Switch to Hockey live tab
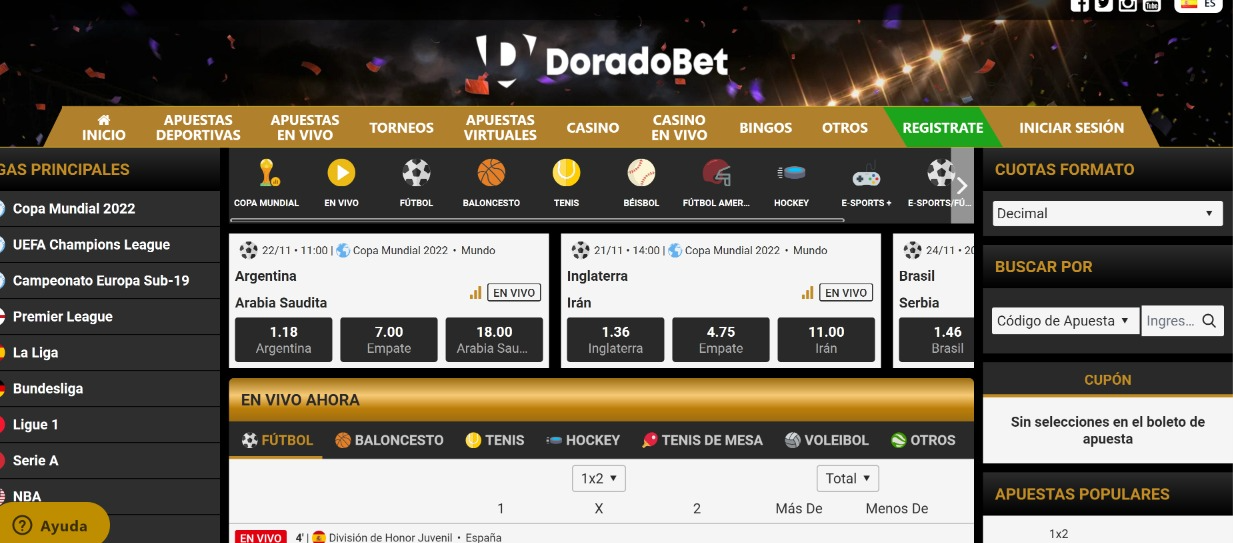Image resolution: width=1233 pixels, height=543 pixels. click(x=583, y=440)
